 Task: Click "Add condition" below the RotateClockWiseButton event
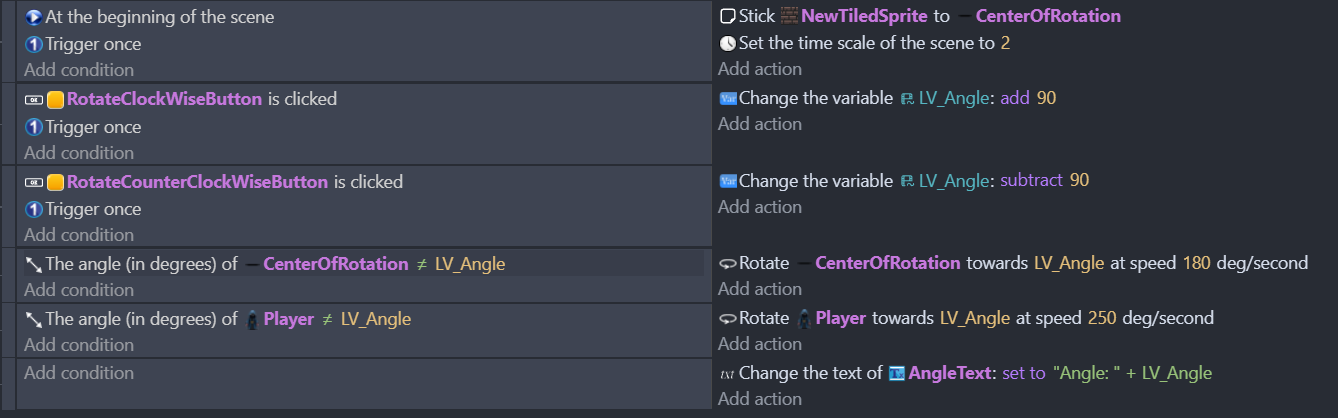point(79,152)
